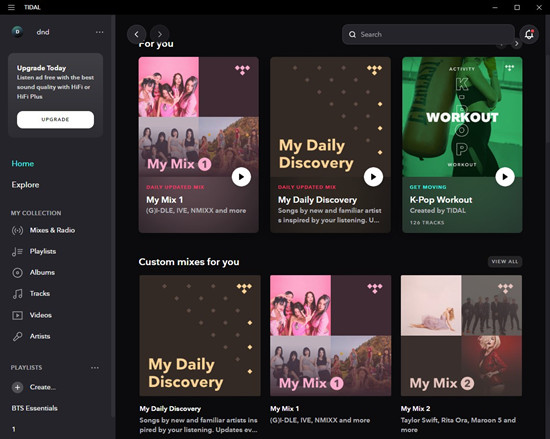
Task: Open Mixes & Radio collection
Action: (52, 230)
